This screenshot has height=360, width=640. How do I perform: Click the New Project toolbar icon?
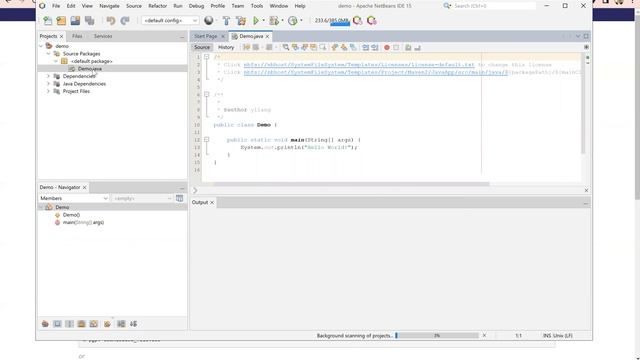[x=61, y=20]
